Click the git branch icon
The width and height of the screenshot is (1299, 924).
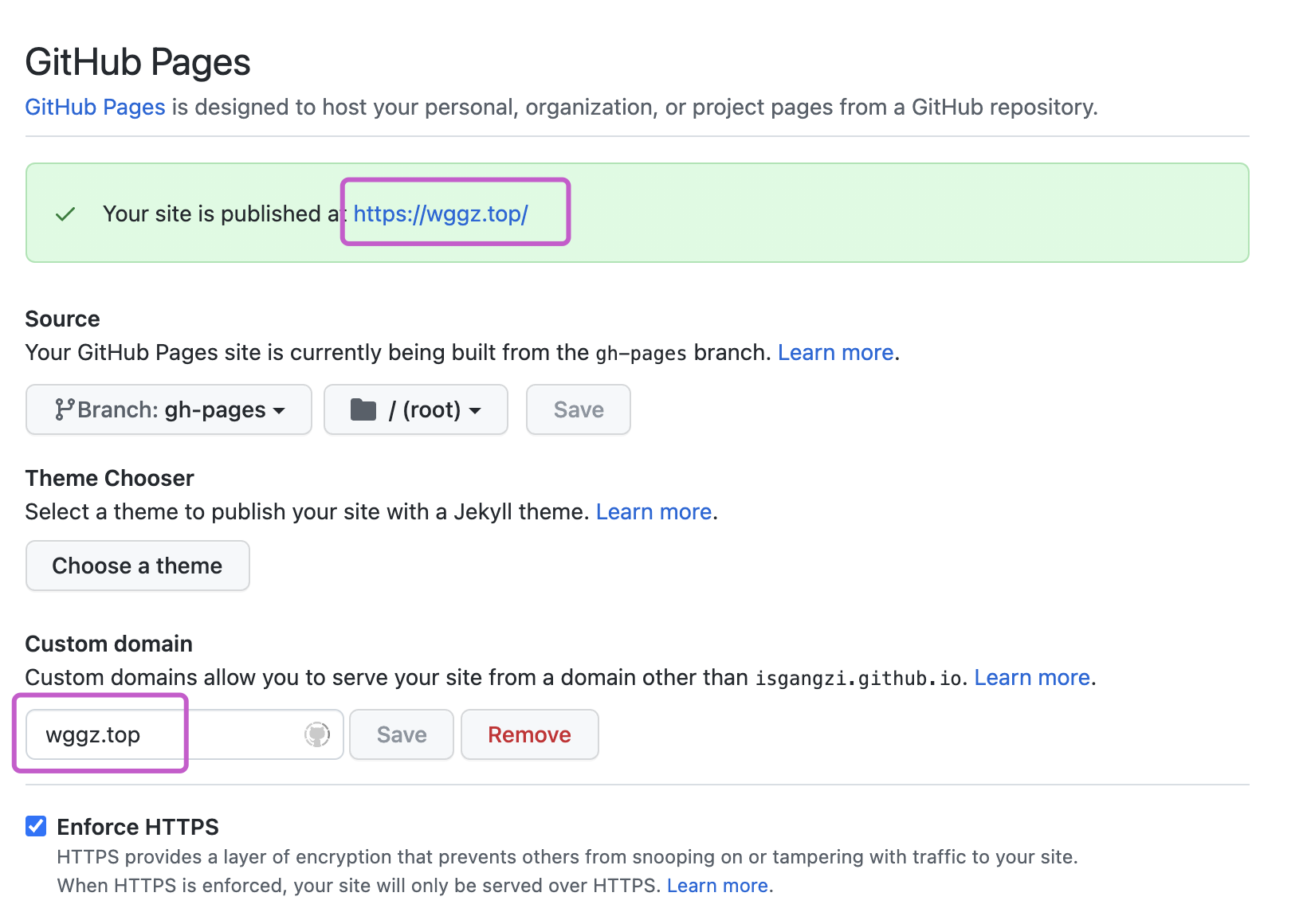[65, 409]
